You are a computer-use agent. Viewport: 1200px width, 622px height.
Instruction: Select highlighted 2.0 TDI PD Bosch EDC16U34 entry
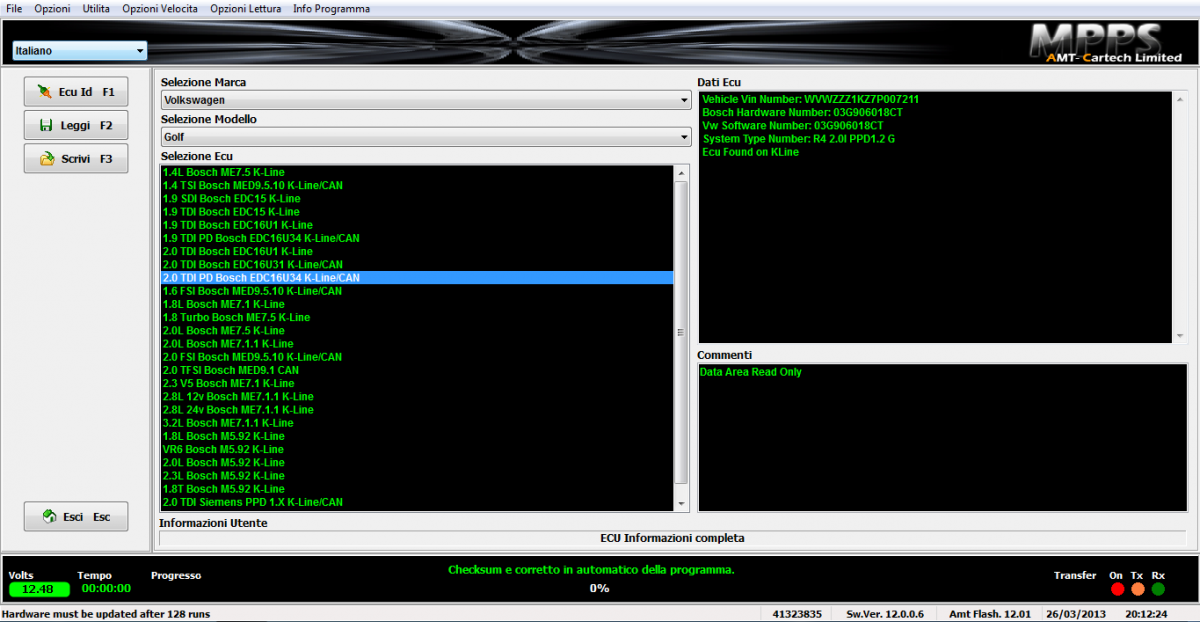(418, 277)
